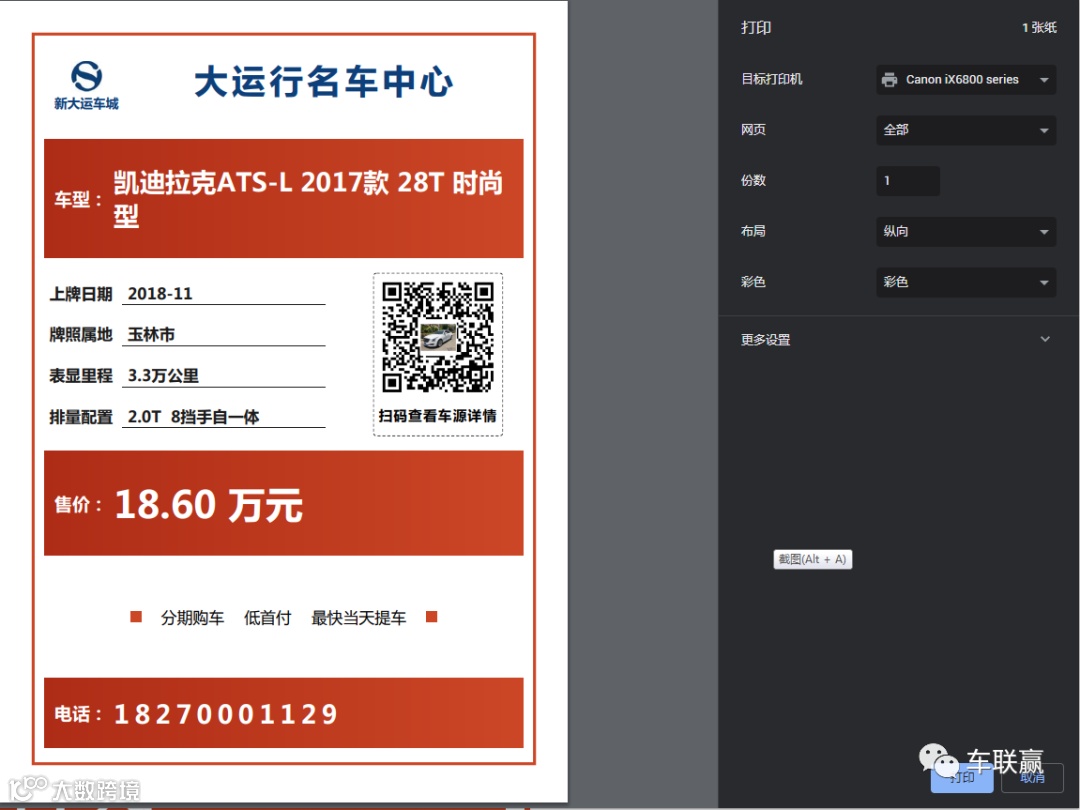Click the 新大运车城 logo in preview

(x=87, y=85)
